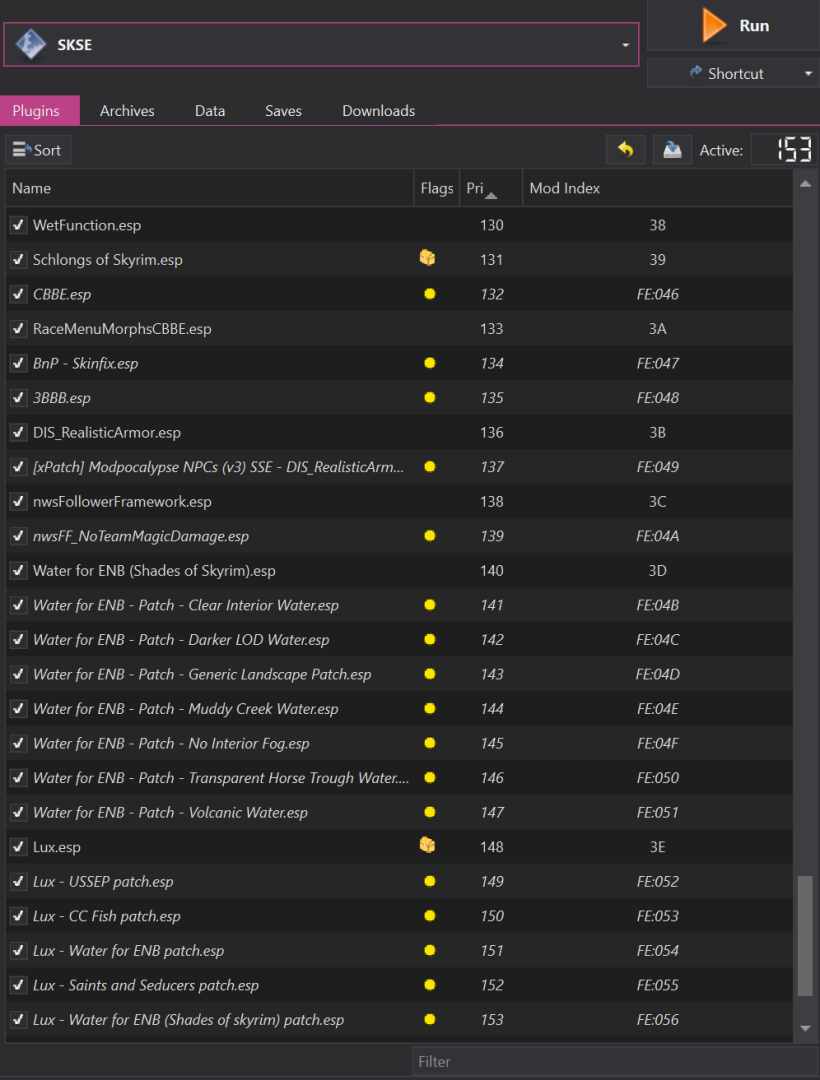Click the yellow flag dot on 3BBB.esp
The image size is (820, 1080).
[430, 397]
